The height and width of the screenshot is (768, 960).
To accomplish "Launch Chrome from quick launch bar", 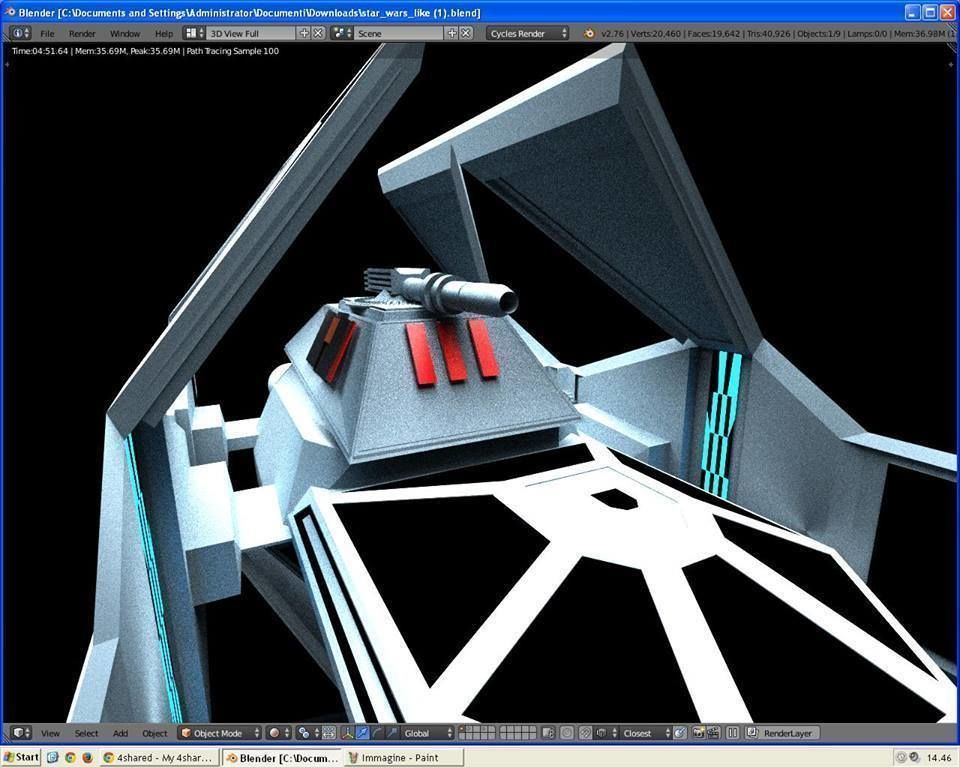I will click(x=70, y=758).
